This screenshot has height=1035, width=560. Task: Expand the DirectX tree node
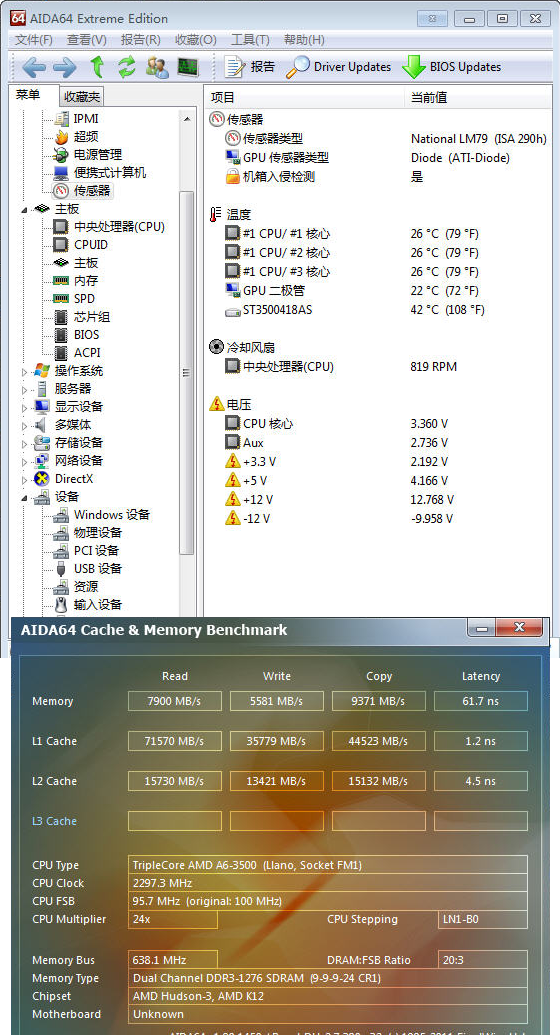tap(25, 479)
